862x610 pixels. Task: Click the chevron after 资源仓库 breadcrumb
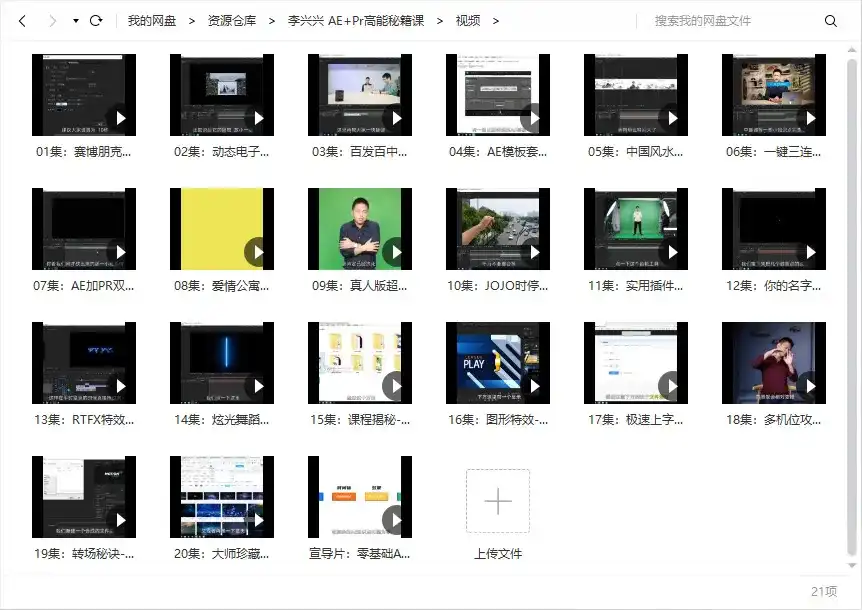(x=270, y=20)
